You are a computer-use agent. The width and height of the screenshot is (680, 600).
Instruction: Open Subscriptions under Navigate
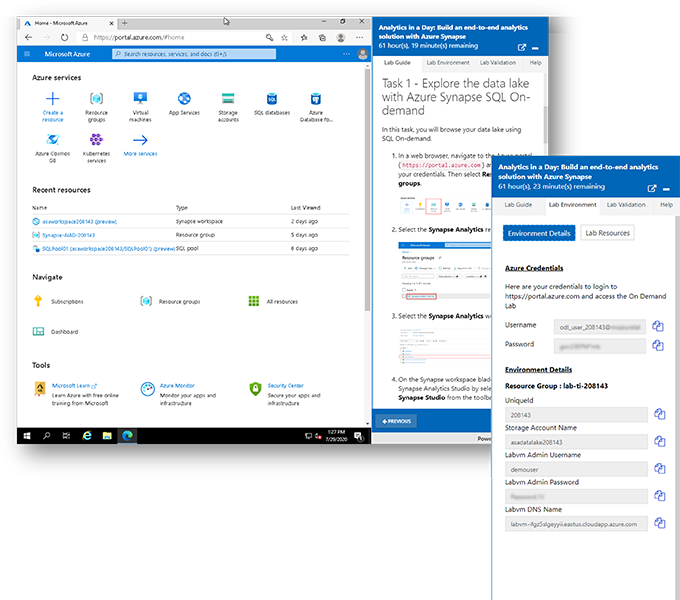67,301
